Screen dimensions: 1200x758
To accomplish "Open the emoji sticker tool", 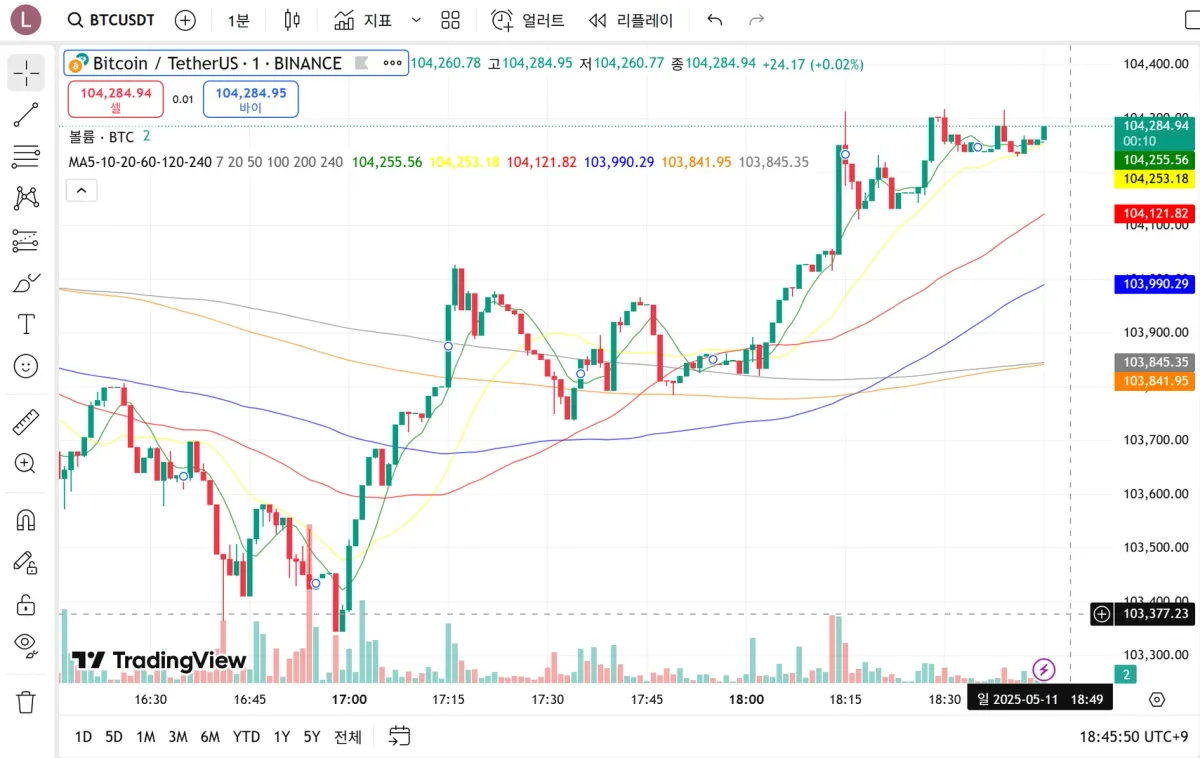I will tap(26, 366).
